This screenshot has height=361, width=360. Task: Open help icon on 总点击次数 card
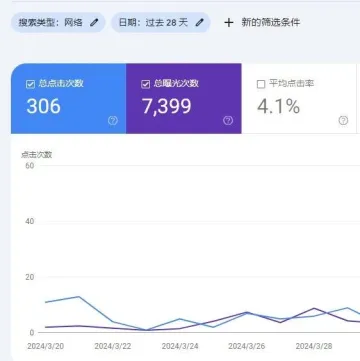point(113,121)
